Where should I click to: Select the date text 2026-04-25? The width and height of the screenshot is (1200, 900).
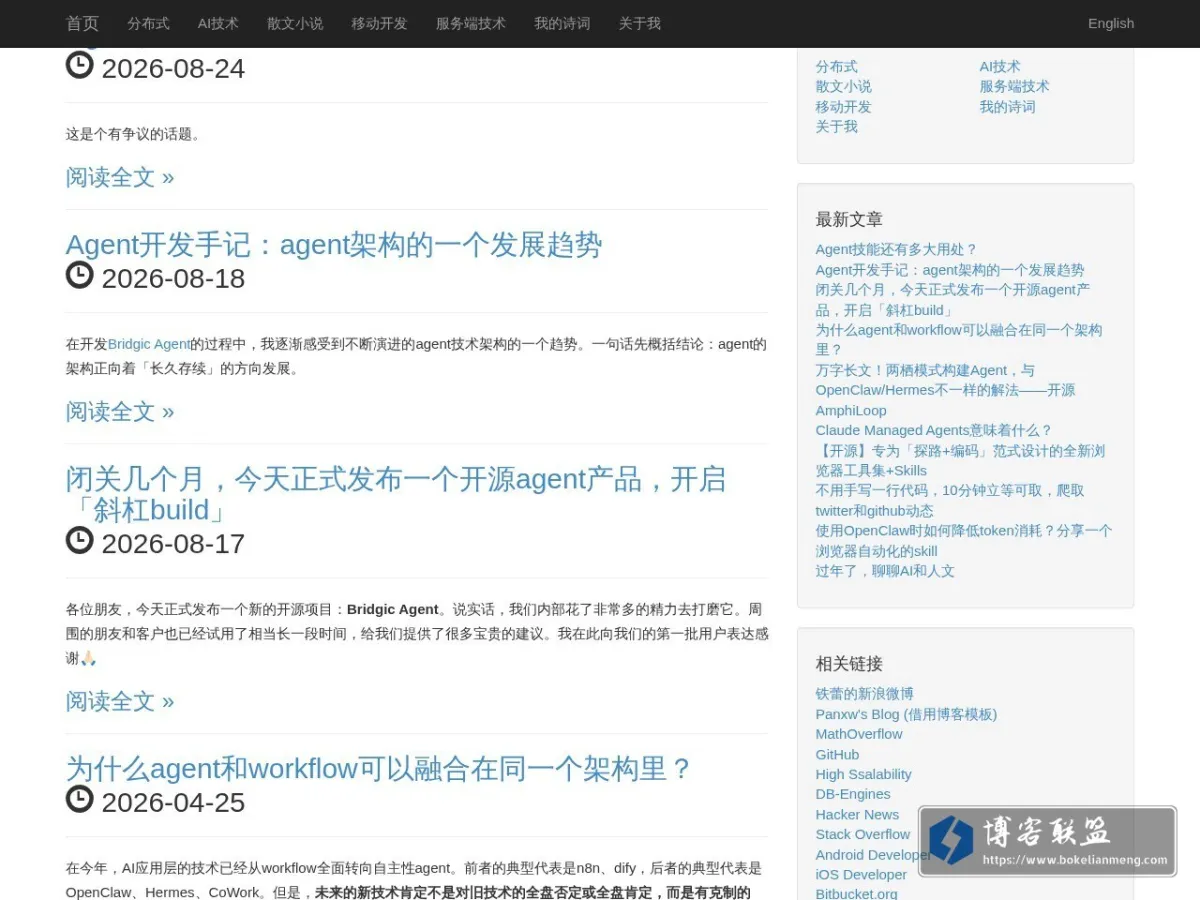173,802
